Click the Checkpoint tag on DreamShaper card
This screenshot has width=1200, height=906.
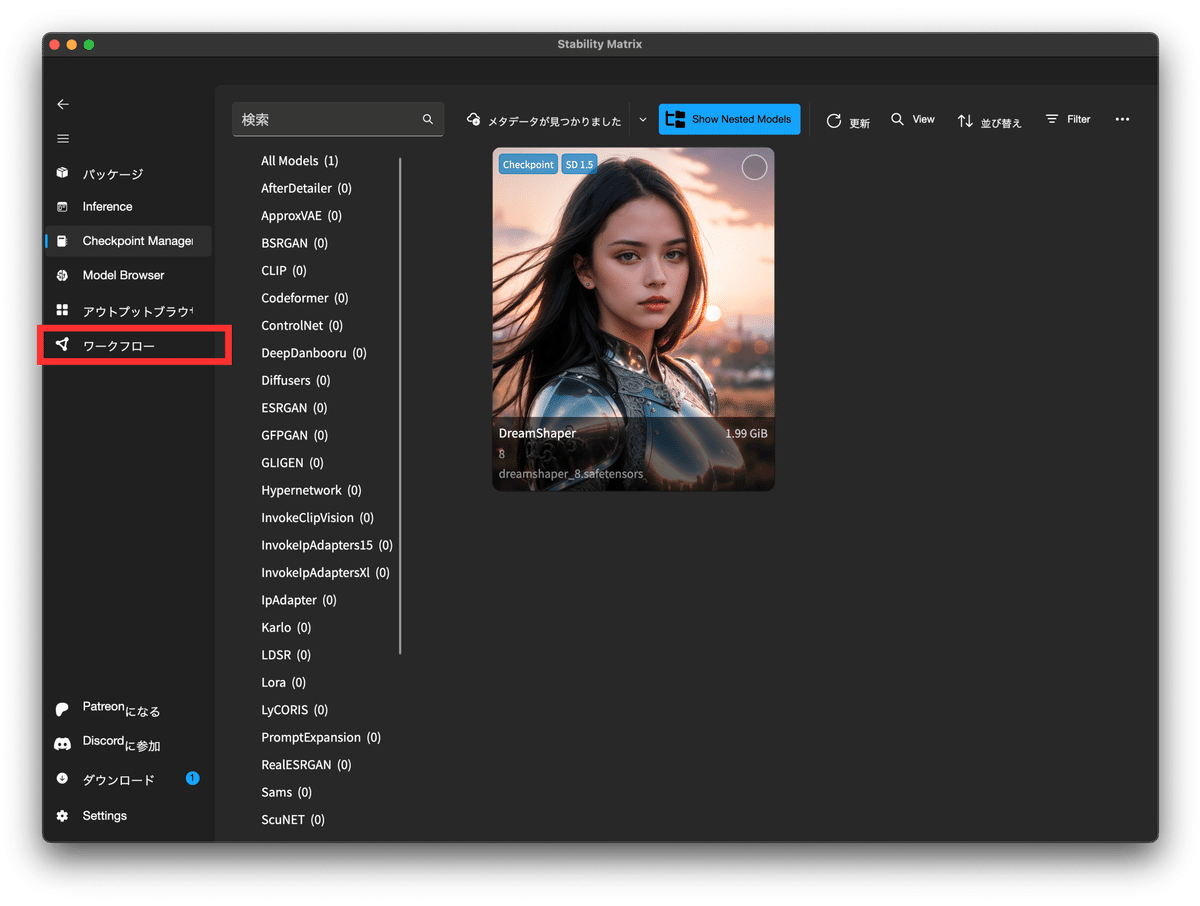pos(528,165)
